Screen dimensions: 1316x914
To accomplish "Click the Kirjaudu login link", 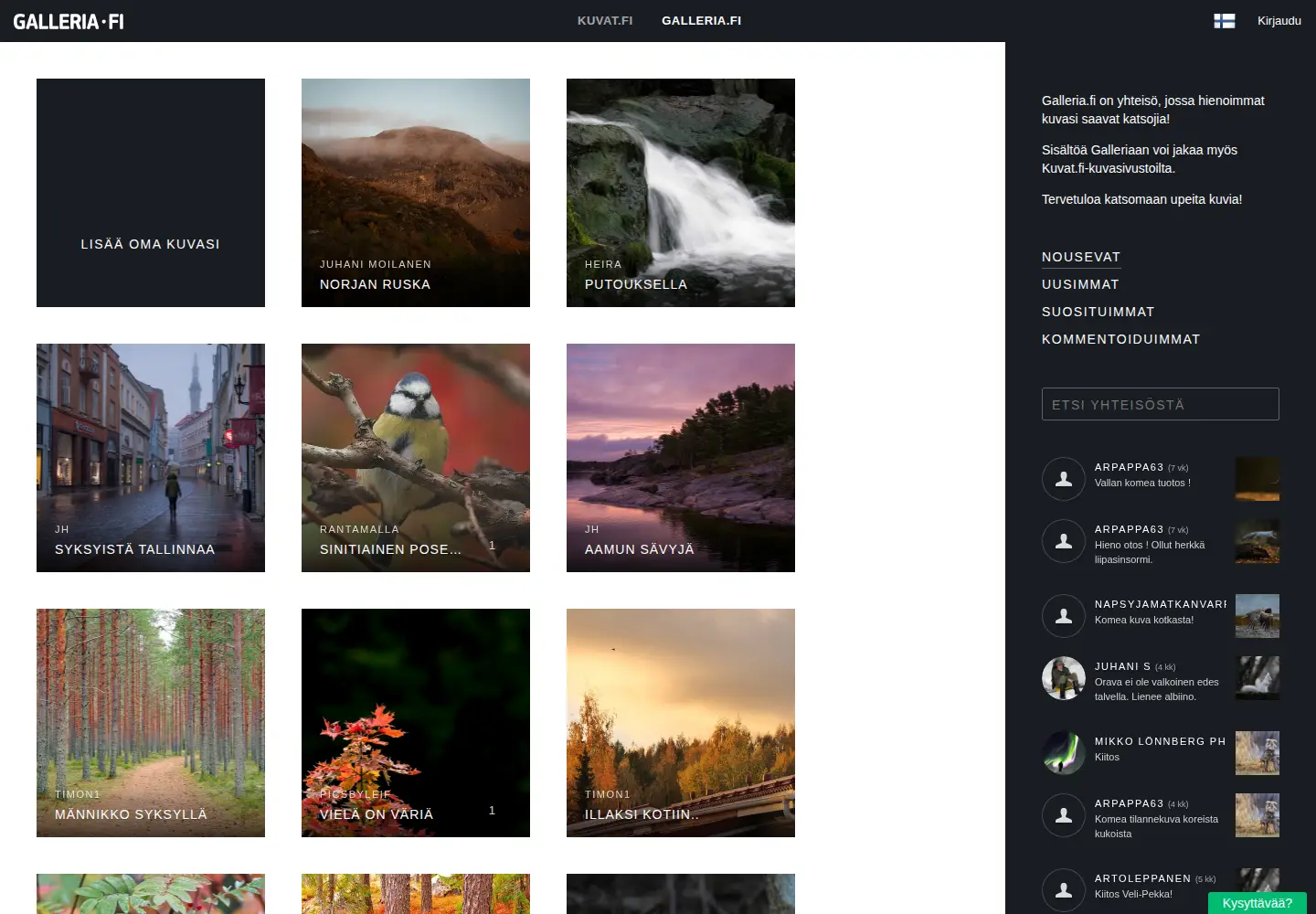I will [x=1279, y=21].
